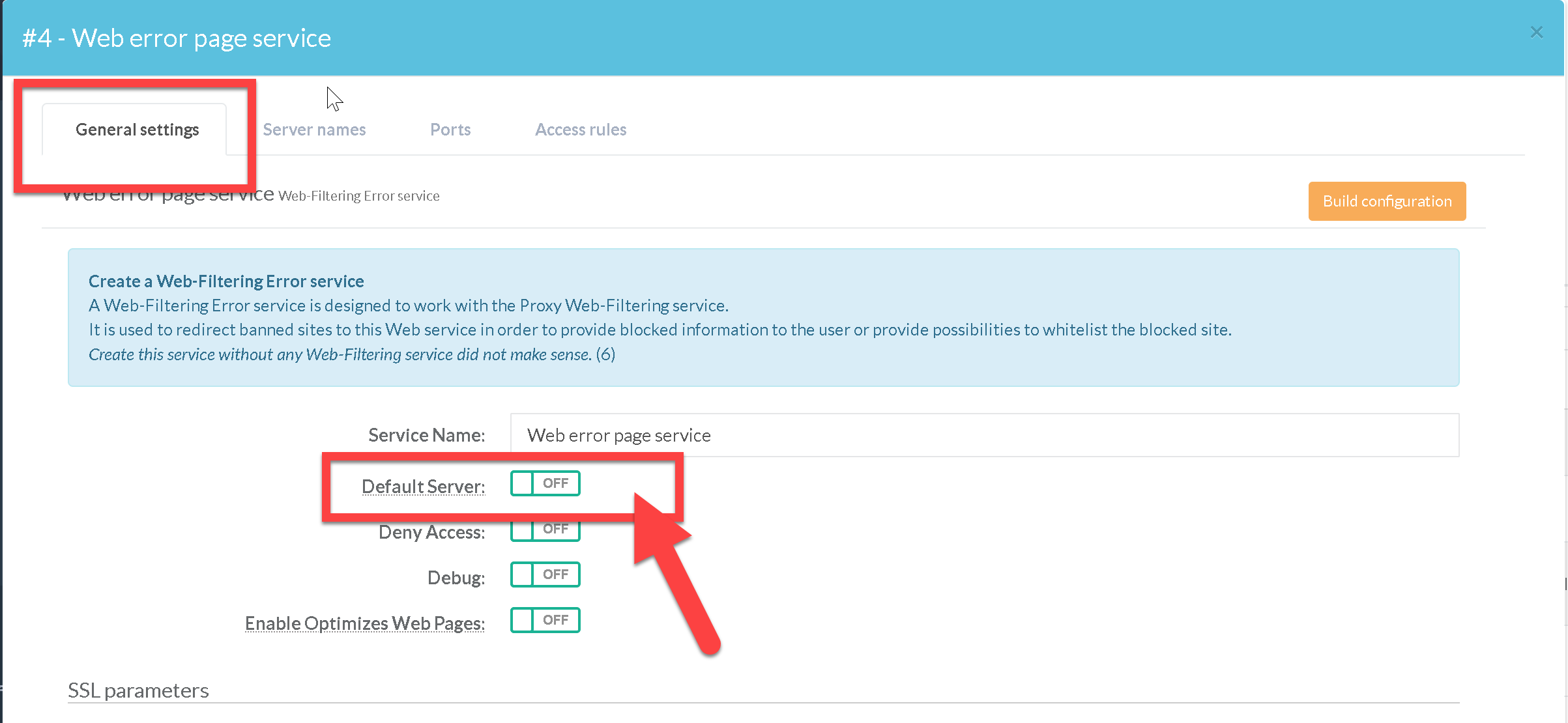This screenshot has height=723, width=1568.
Task: Click the dialog title '#4 - Web error page service'
Action: pyautogui.click(x=177, y=38)
